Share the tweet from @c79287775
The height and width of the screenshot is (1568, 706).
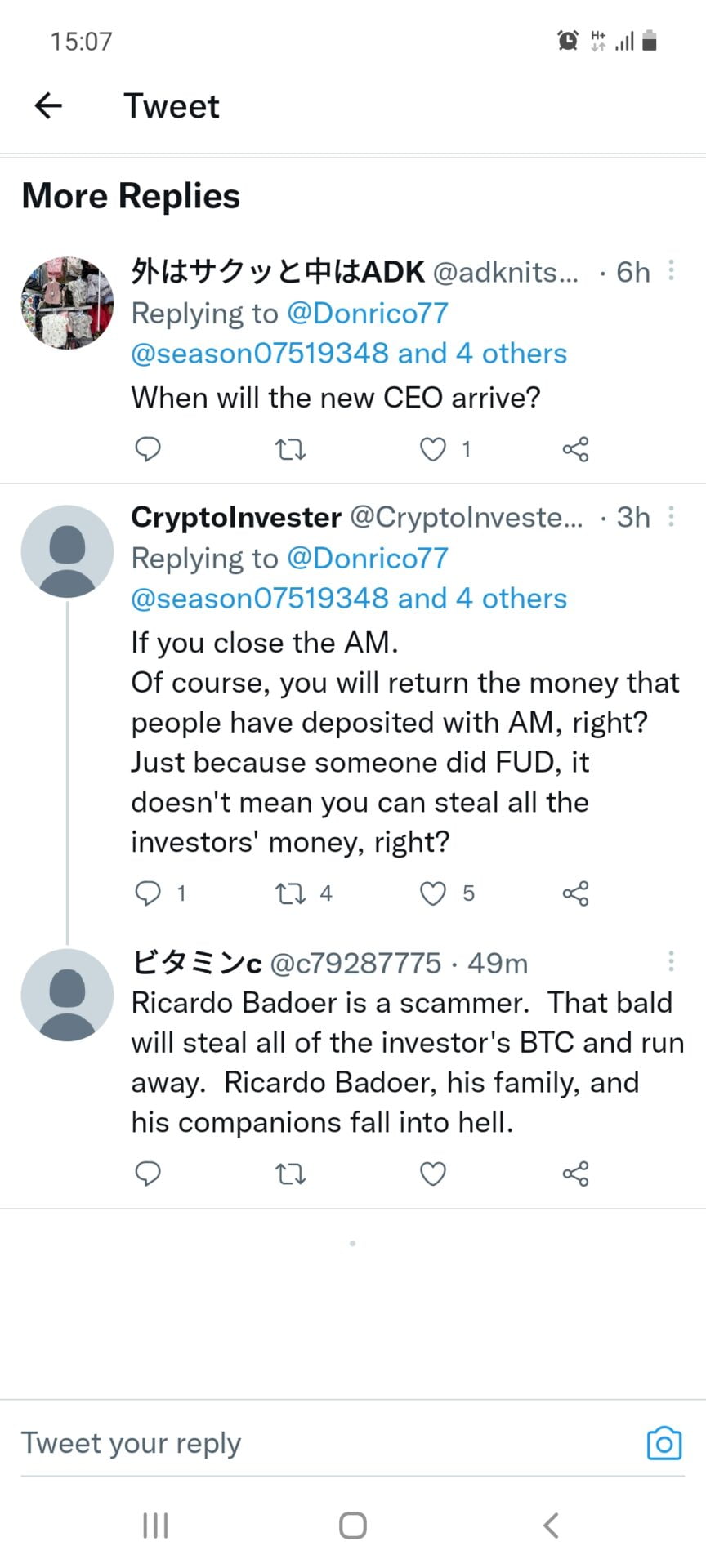tap(575, 1174)
